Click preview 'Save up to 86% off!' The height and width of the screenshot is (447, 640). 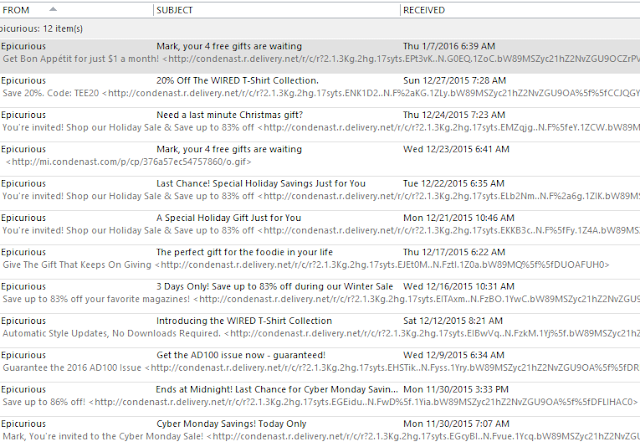tap(44, 402)
